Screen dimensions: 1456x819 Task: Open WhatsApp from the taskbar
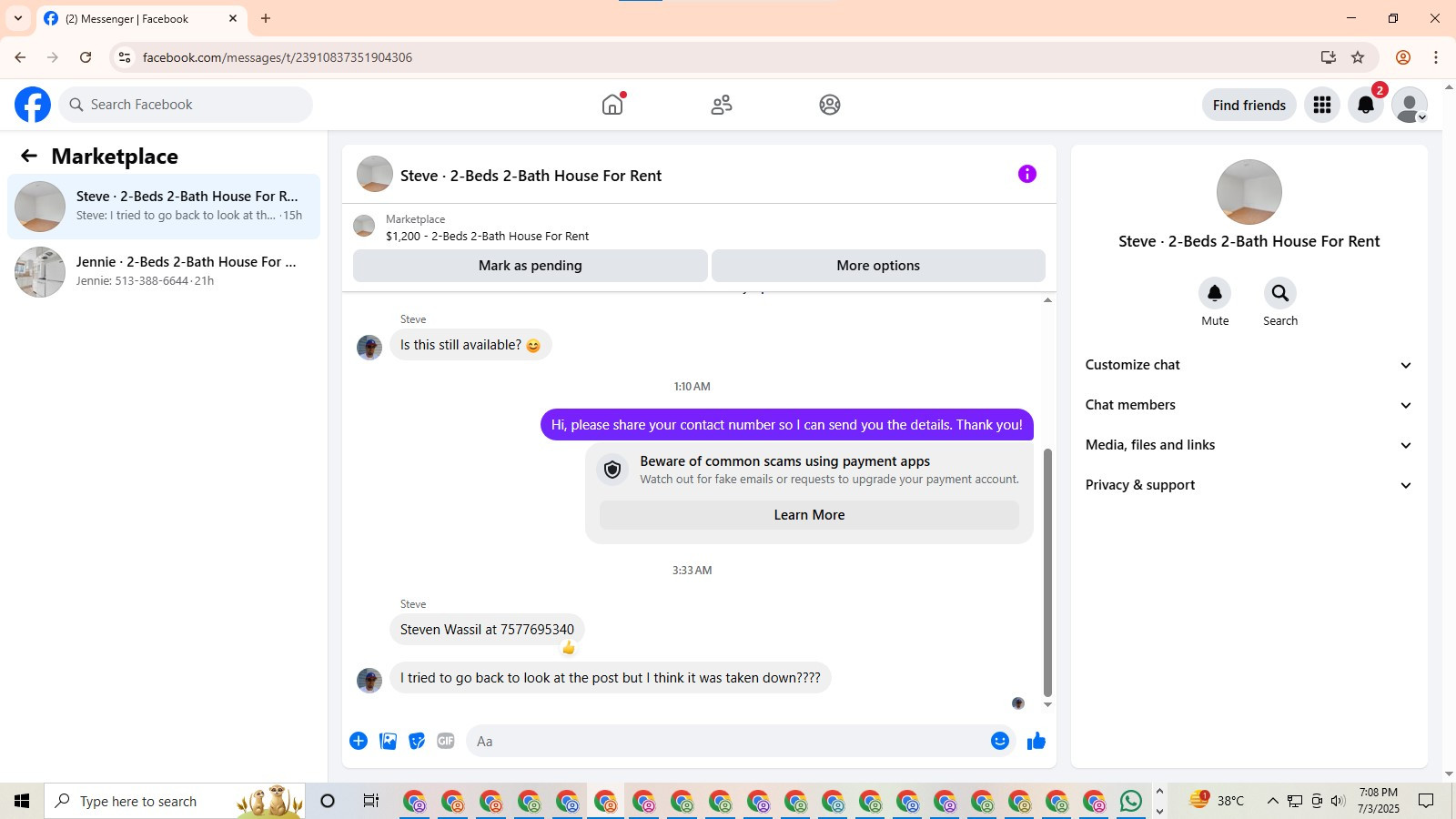(1131, 801)
